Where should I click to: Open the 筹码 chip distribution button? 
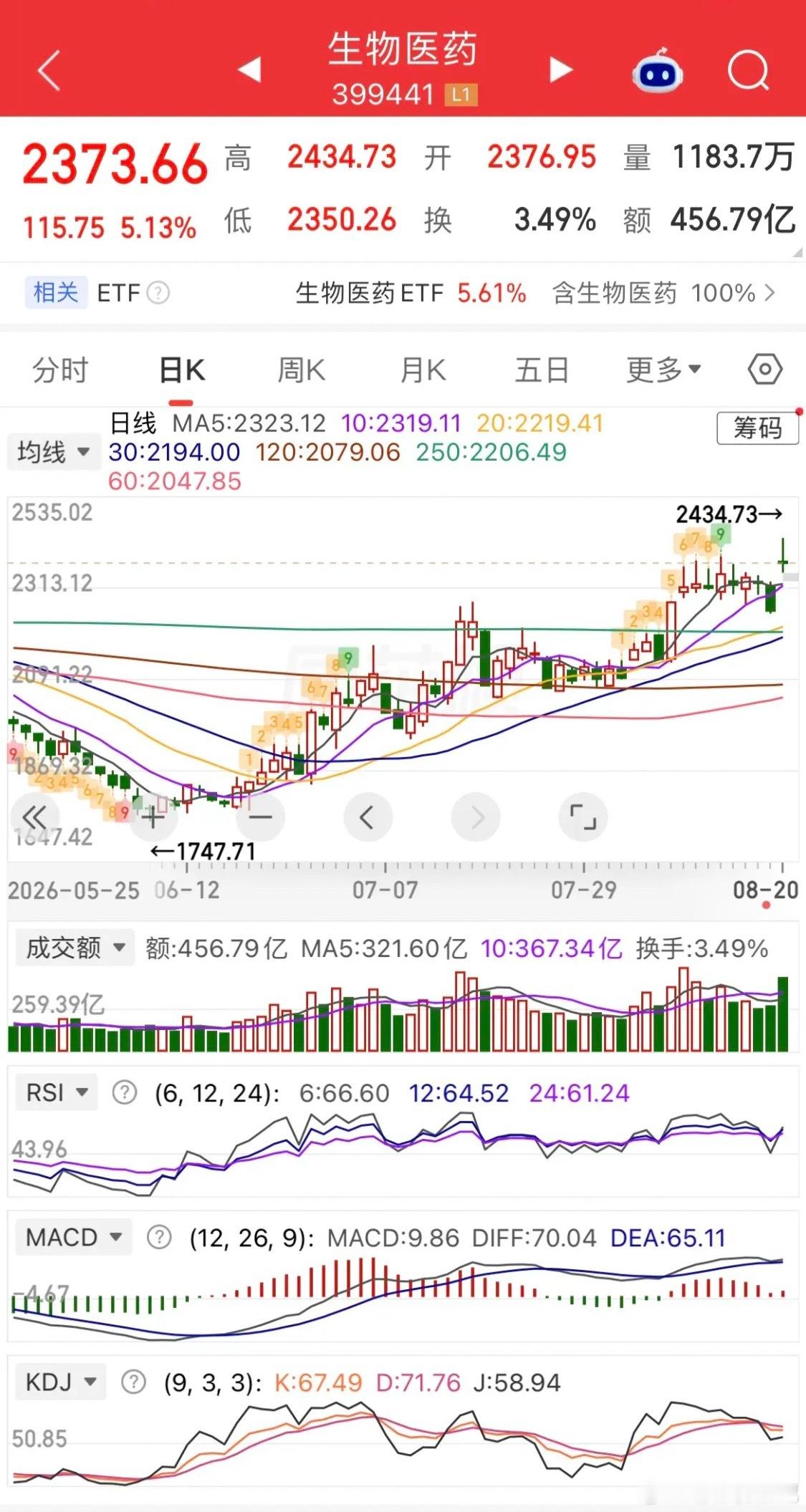757,428
